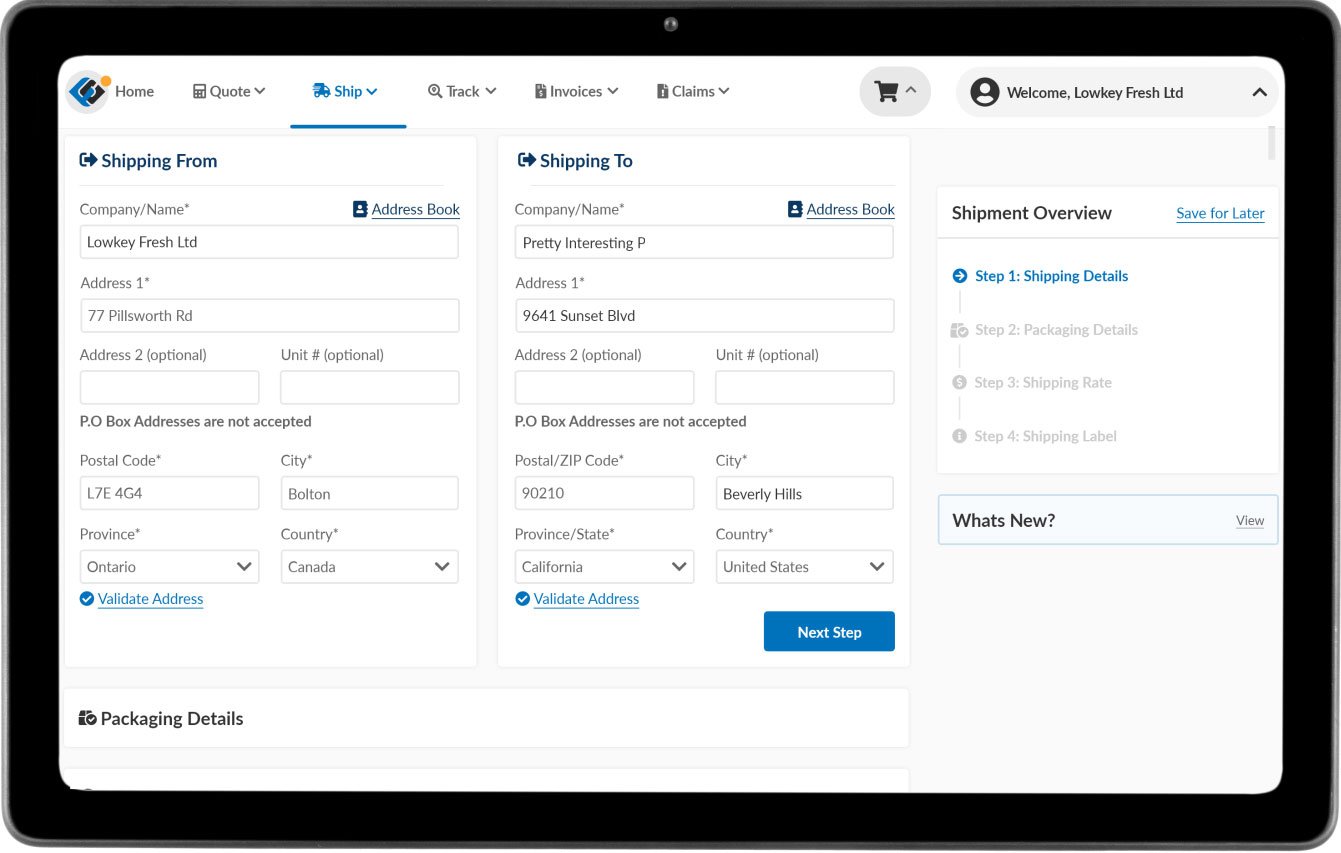
Task: Click Shipping To Unit # field
Action: point(805,388)
